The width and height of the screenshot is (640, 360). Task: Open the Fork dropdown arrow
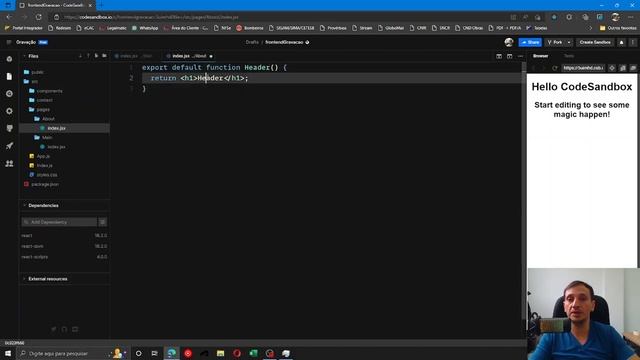point(569,42)
